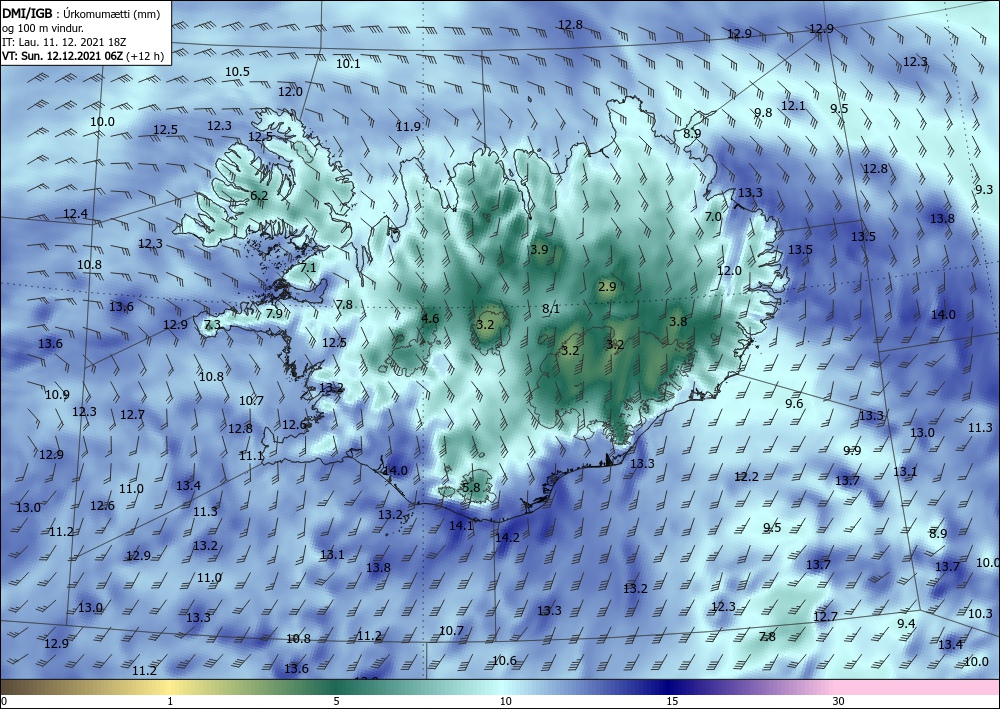Click the color scale label "5"
Viewport: 1000px width, 709px height.
pos(336,701)
